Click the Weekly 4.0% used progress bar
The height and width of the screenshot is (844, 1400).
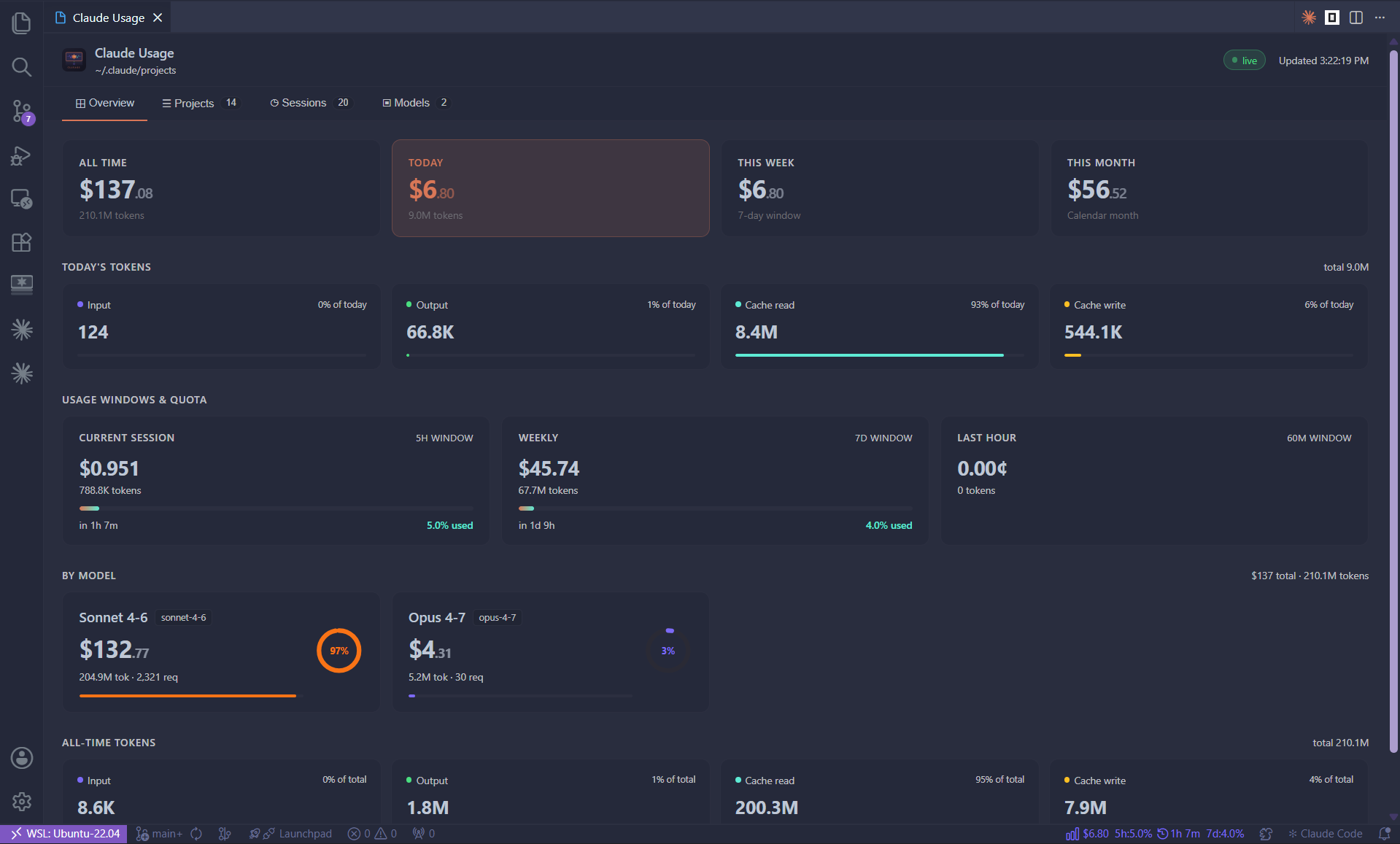tap(715, 508)
